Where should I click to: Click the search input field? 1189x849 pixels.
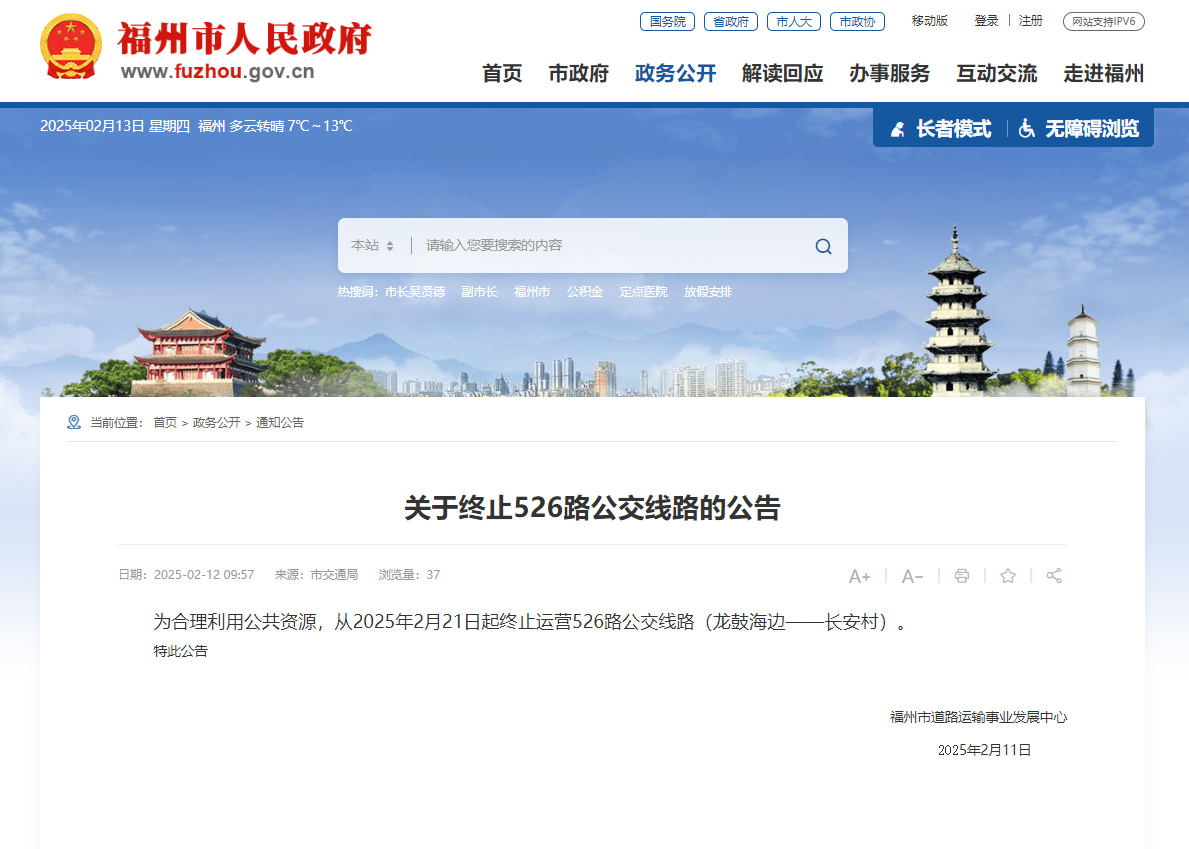610,246
